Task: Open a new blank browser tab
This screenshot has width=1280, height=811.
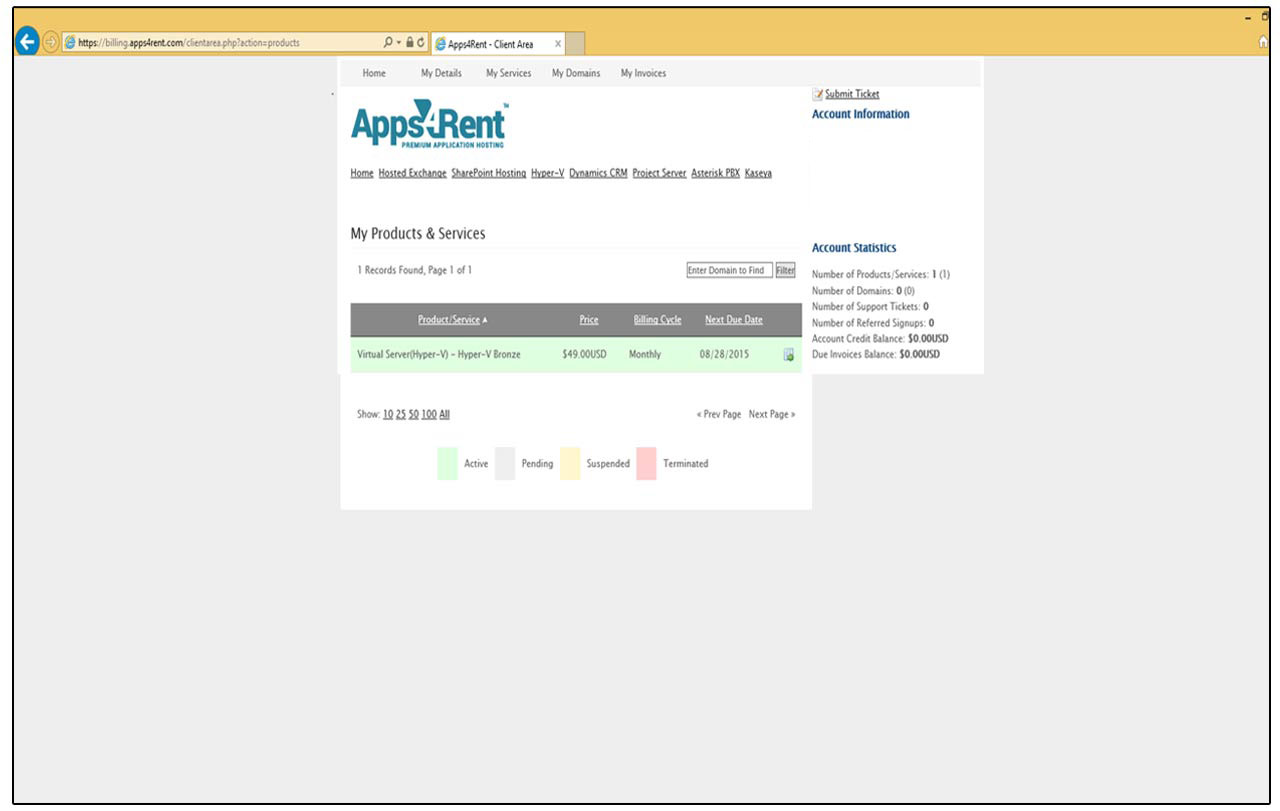Action: click(x=576, y=44)
